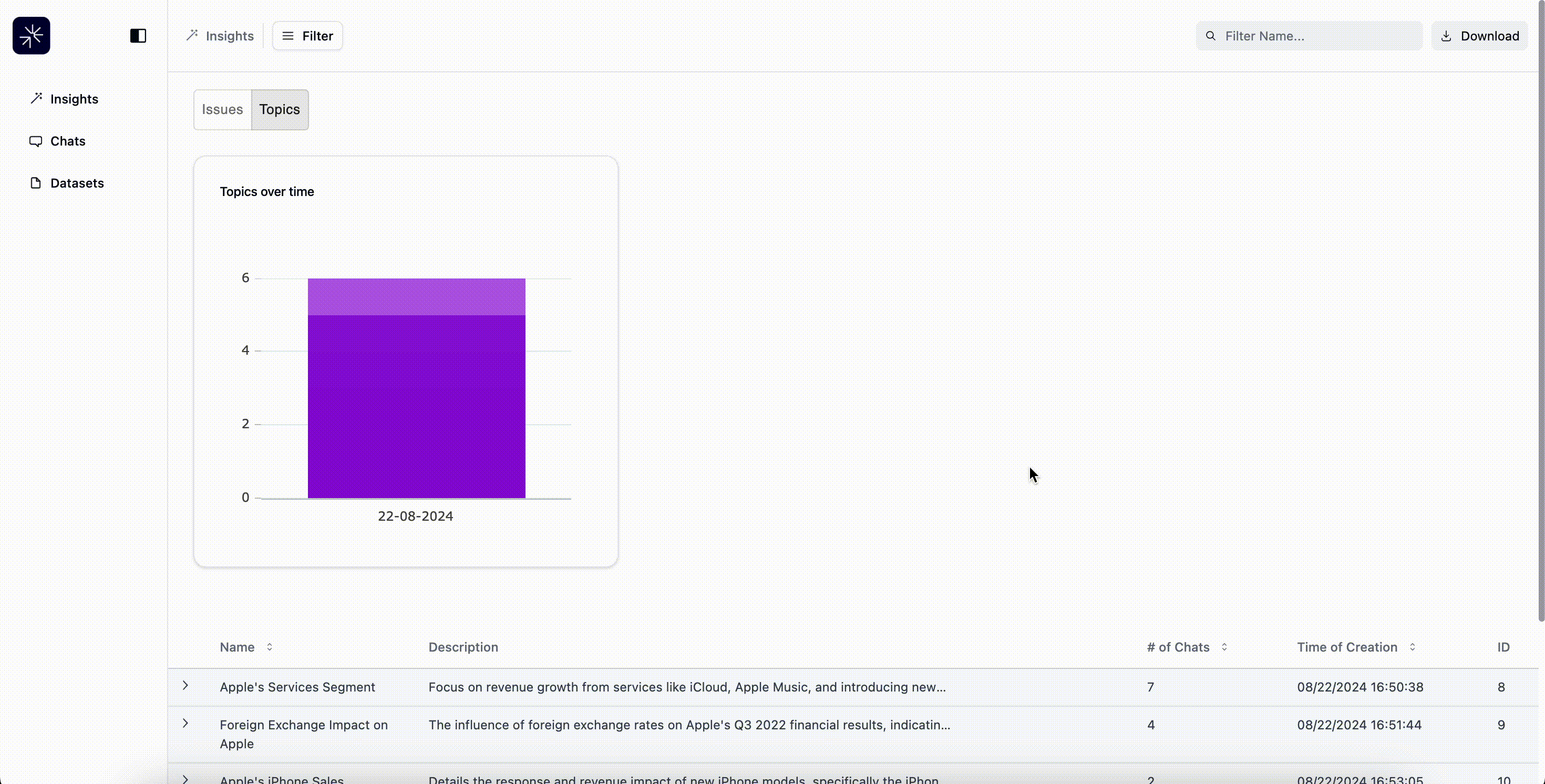The height and width of the screenshot is (784, 1545).
Task: Select the Topics tab
Action: (279, 109)
